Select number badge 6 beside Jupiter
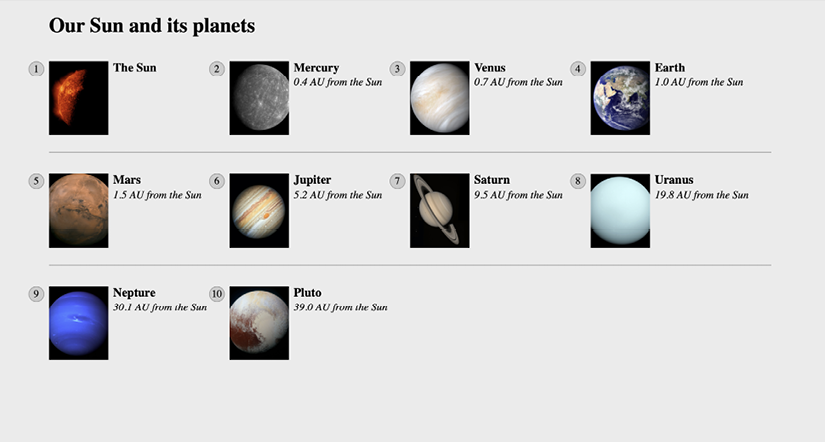Screen dimensions: 825x442 coord(217,181)
